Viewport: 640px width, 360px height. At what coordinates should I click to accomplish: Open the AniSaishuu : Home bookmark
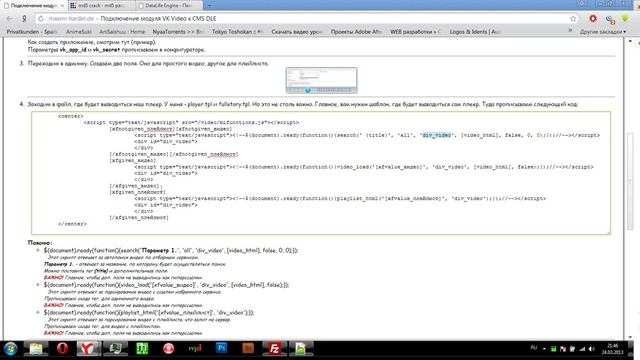coord(122,31)
